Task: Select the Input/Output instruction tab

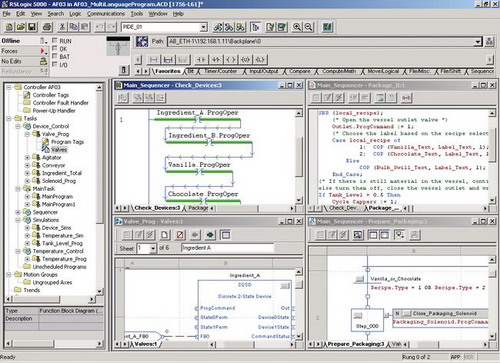Action: pyautogui.click(x=264, y=71)
